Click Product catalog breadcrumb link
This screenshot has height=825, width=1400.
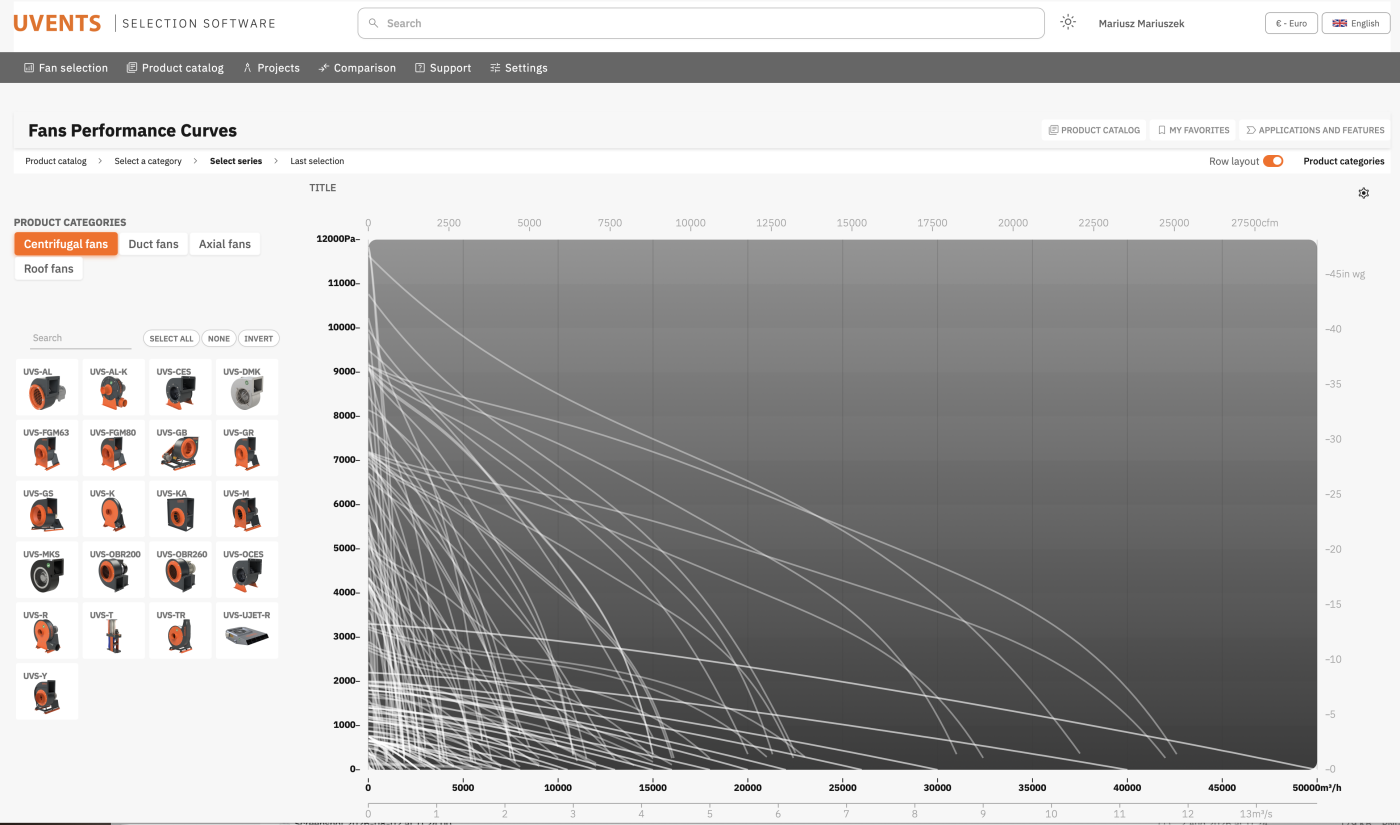[x=56, y=161]
